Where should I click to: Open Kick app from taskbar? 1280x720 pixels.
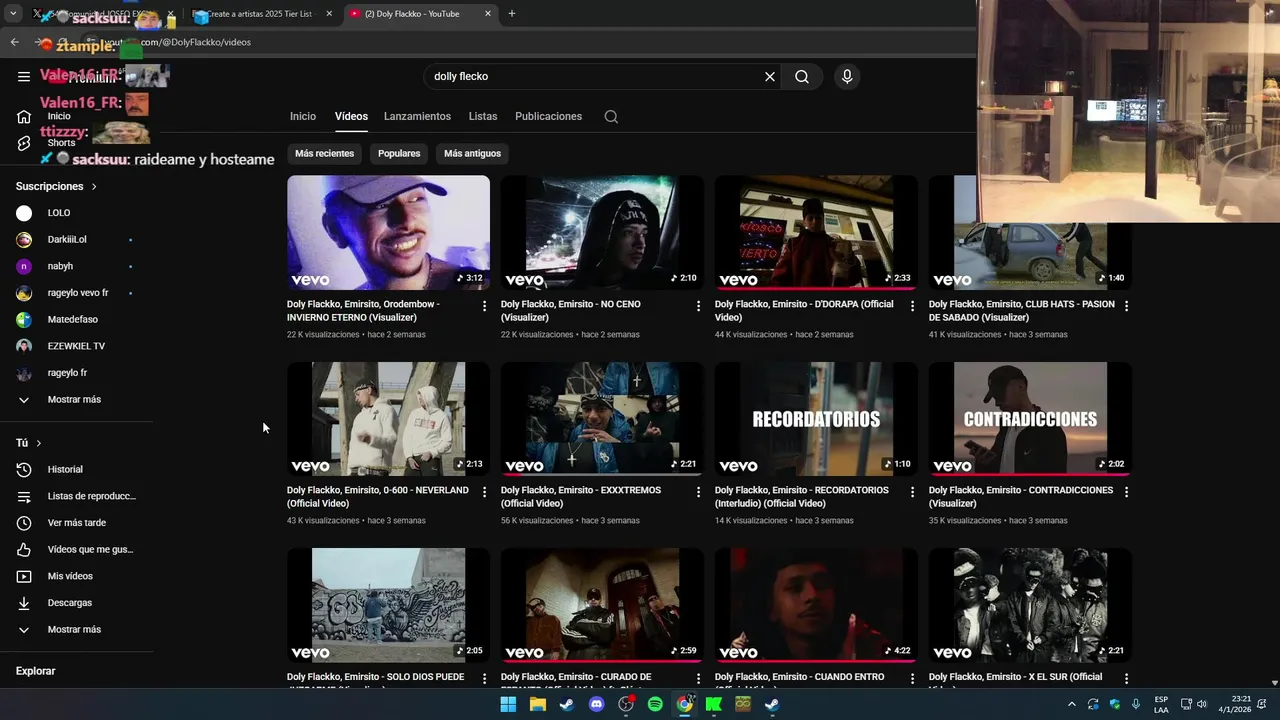713,704
